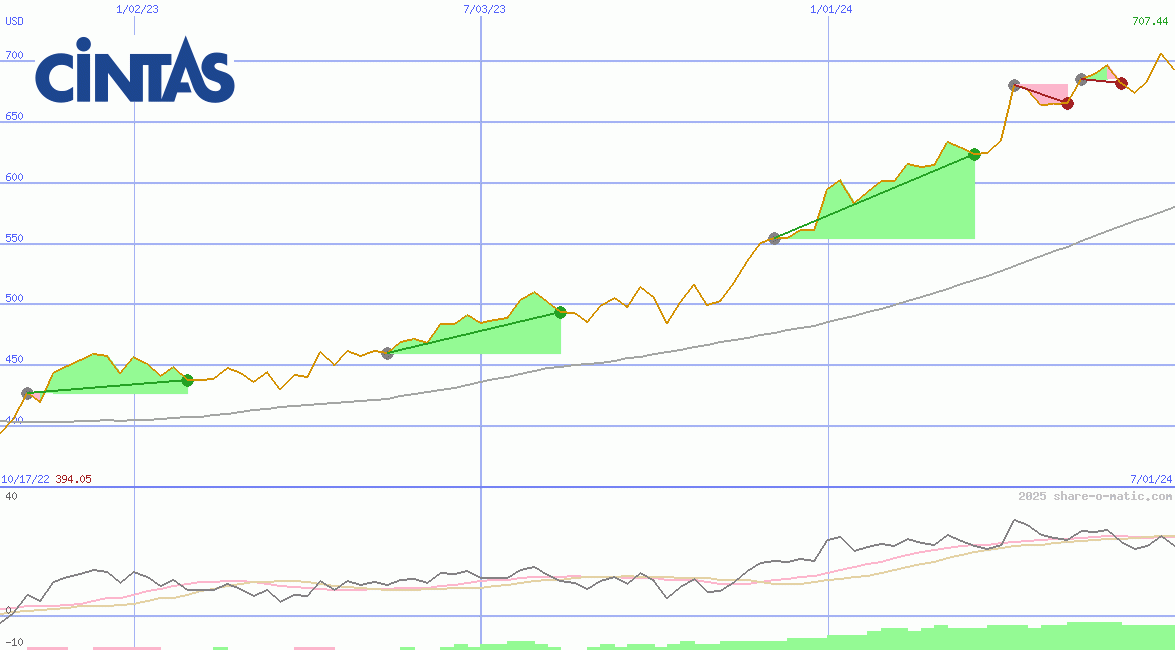Select the green exit marker near 440
This screenshot has height=650, width=1175.
(187, 380)
